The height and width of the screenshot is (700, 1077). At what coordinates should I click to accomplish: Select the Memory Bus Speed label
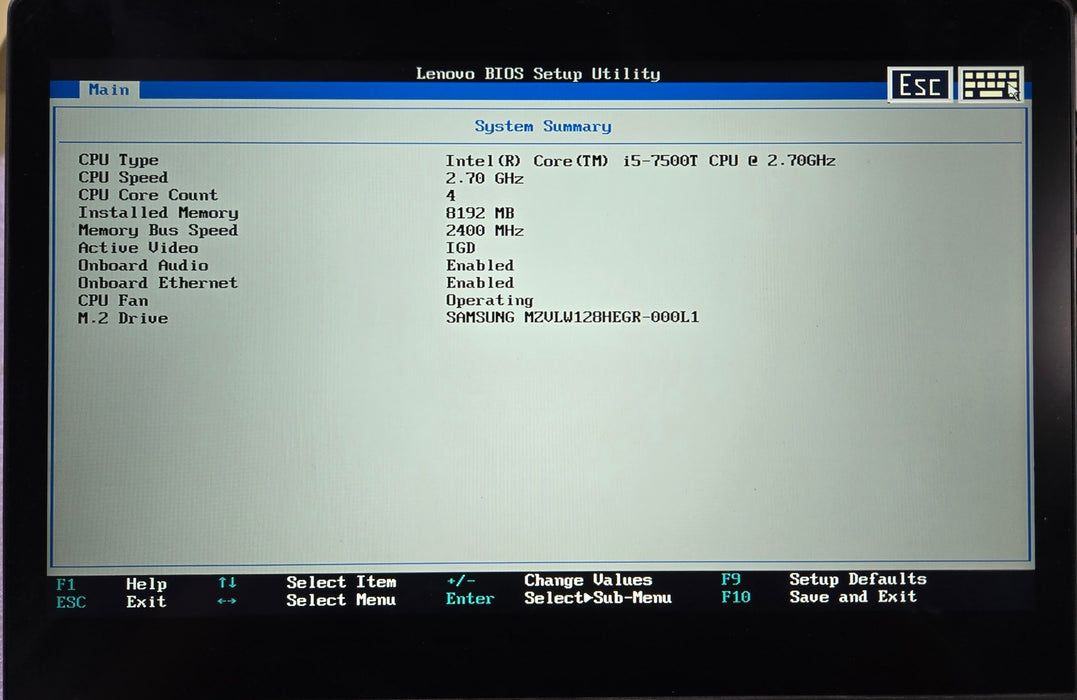coord(158,230)
